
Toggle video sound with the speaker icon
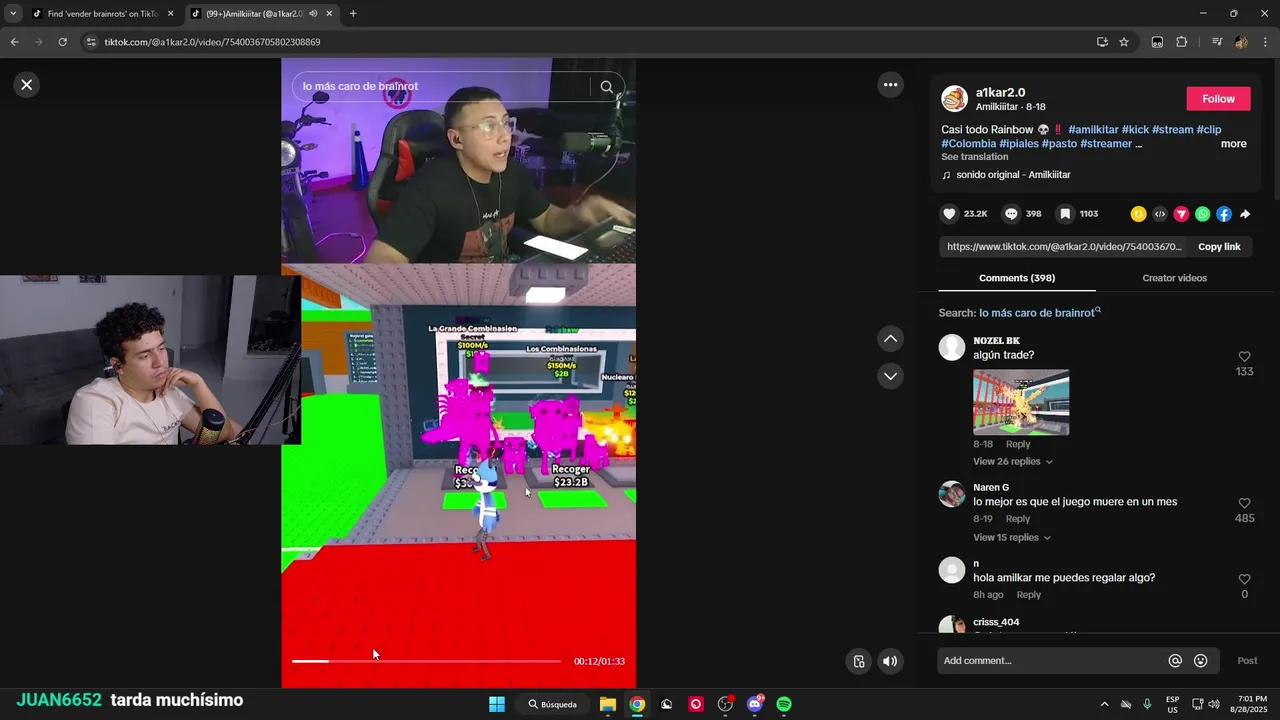coord(890,661)
